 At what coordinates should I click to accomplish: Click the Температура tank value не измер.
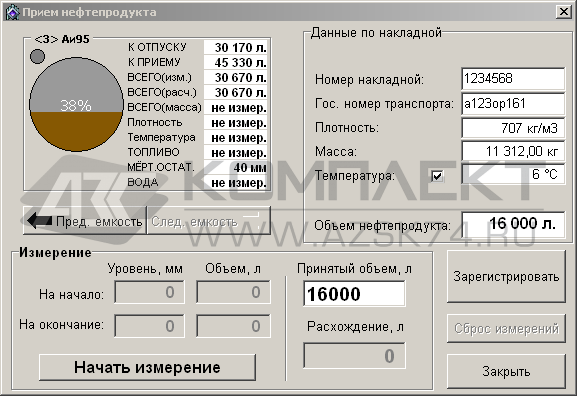tap(236, 138)
